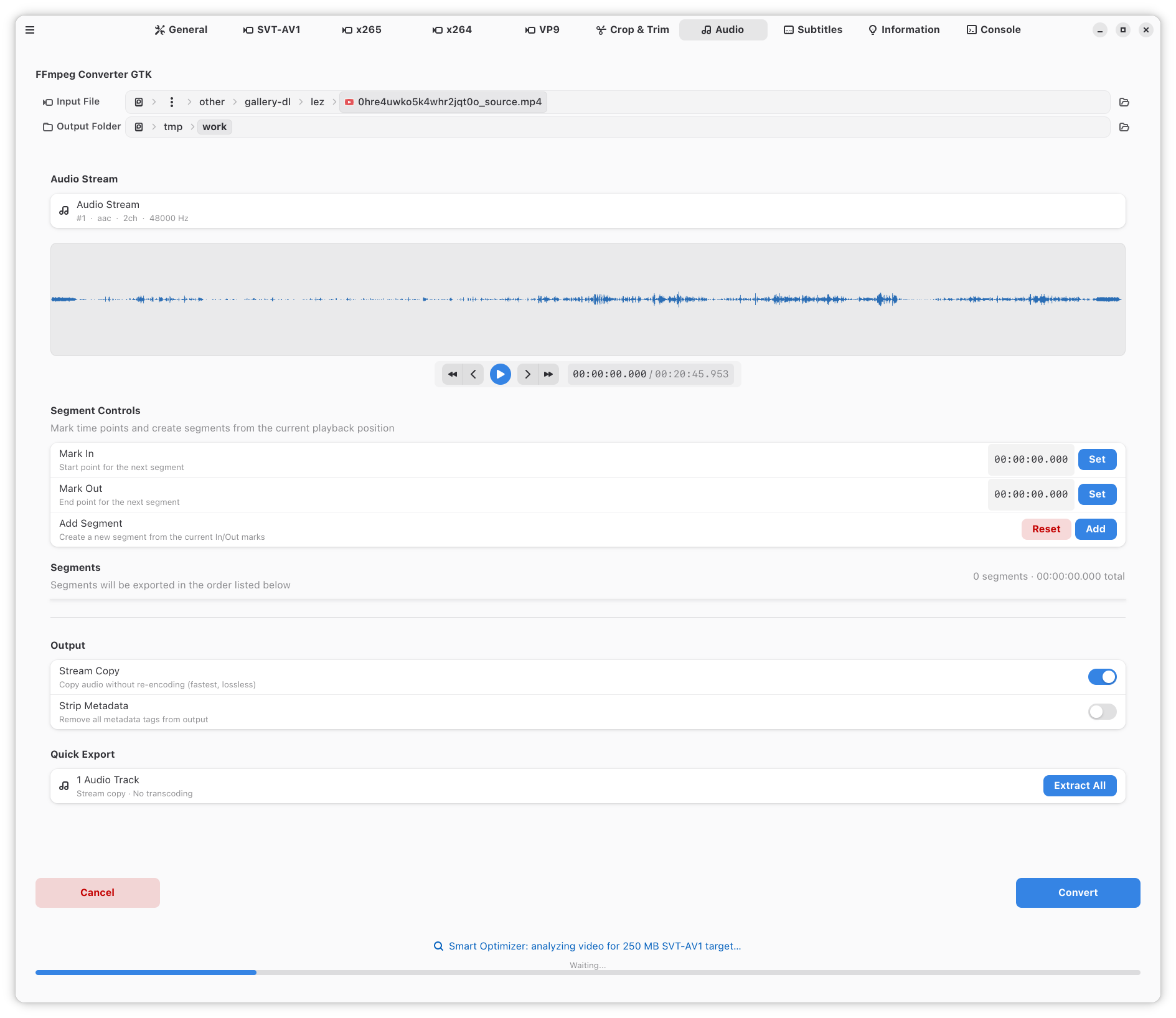Image resolution: width=1176 pixels, height=1018 pixels.
Task: Click the current playback time field
Action: coord(609,374)
